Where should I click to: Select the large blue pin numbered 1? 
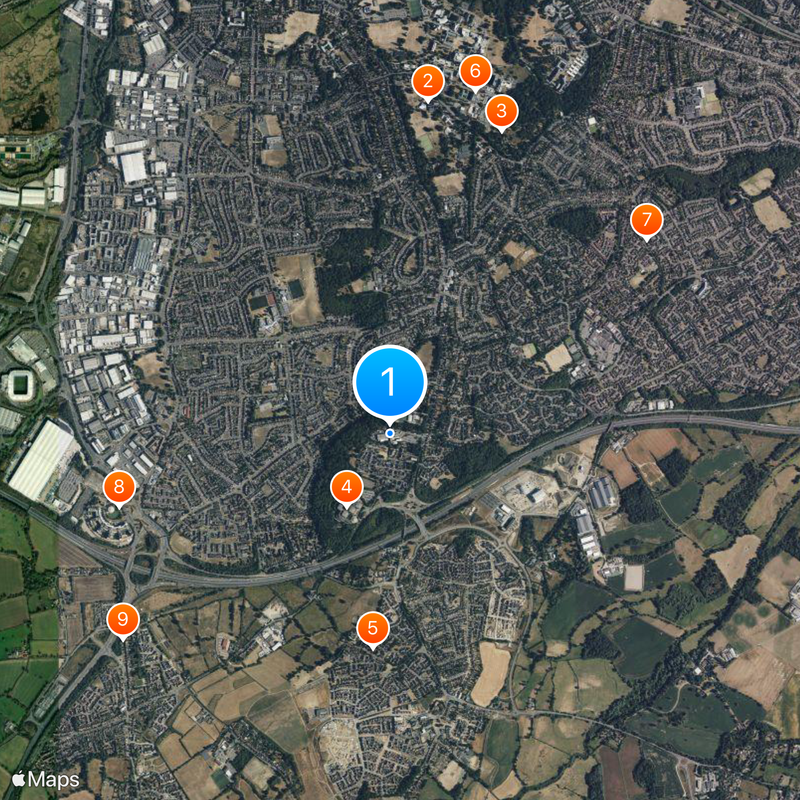click(390, 382)
